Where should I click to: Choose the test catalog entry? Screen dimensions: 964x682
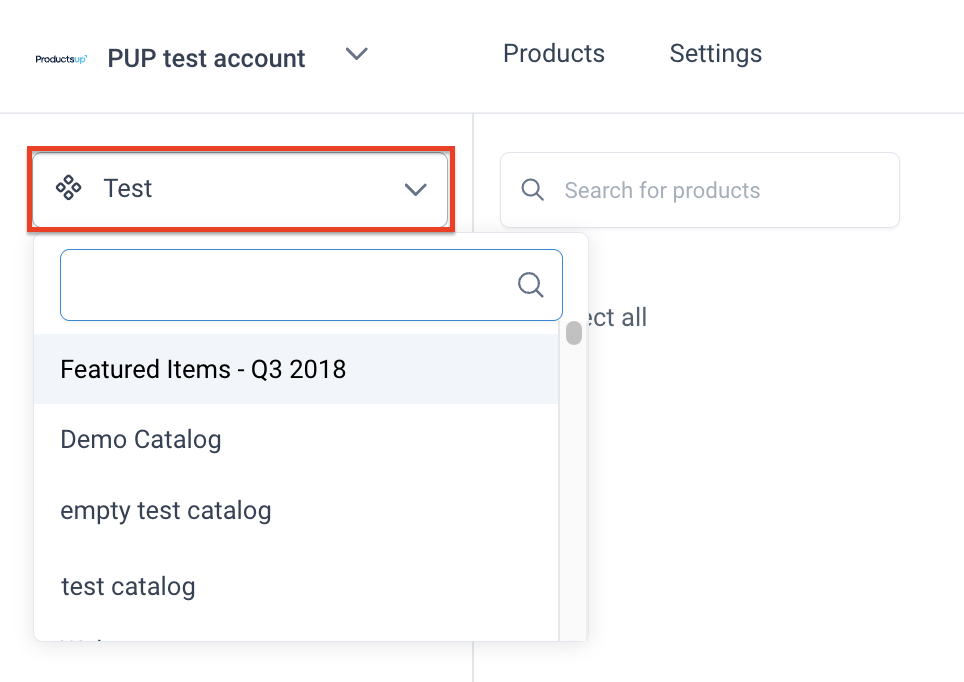(128, 586)
